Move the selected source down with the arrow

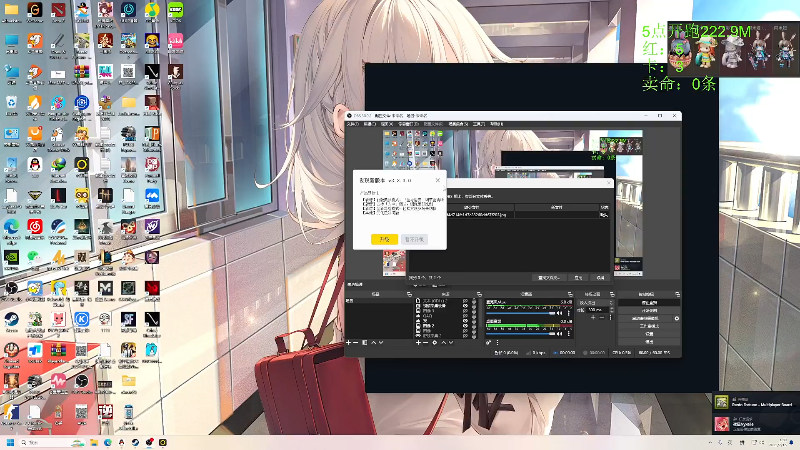451,342
